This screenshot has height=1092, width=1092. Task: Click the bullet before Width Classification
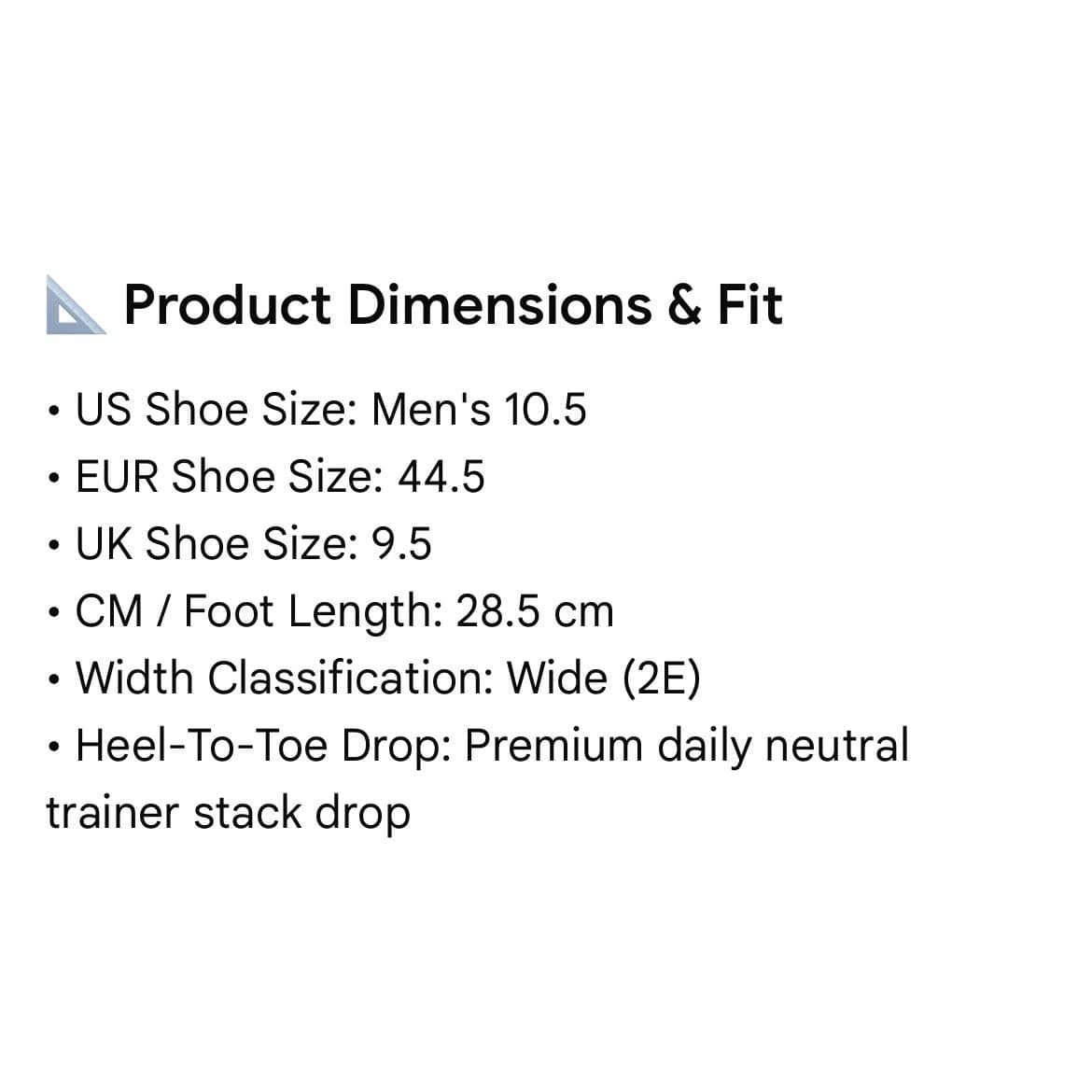(x=53, y=679)
